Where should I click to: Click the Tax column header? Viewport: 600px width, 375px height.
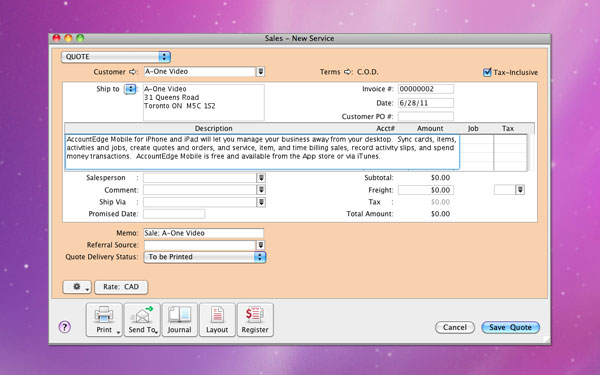point(508,129)
